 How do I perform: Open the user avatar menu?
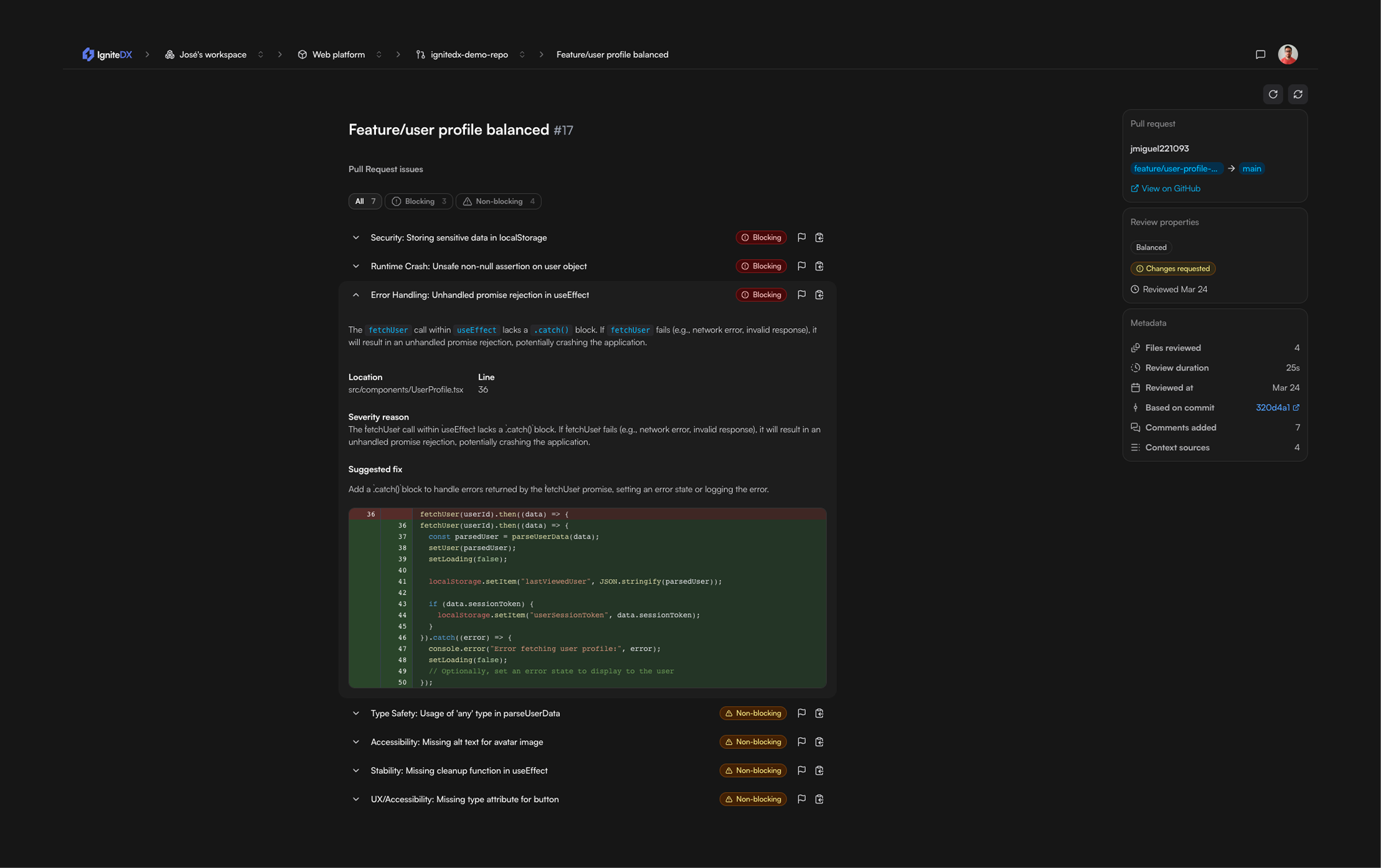click(x=1288, y=55)
